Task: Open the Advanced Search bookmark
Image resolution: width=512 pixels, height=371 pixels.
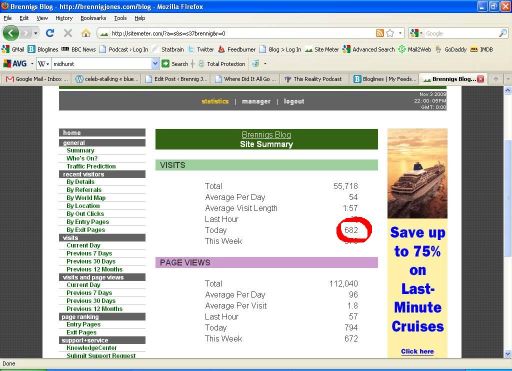Action: (x=369, y=49)
